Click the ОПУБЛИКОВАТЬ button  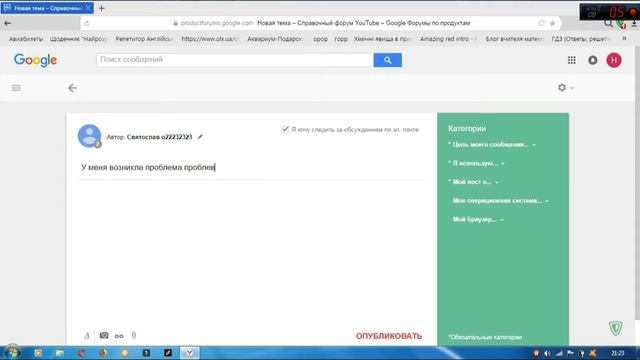389,336
